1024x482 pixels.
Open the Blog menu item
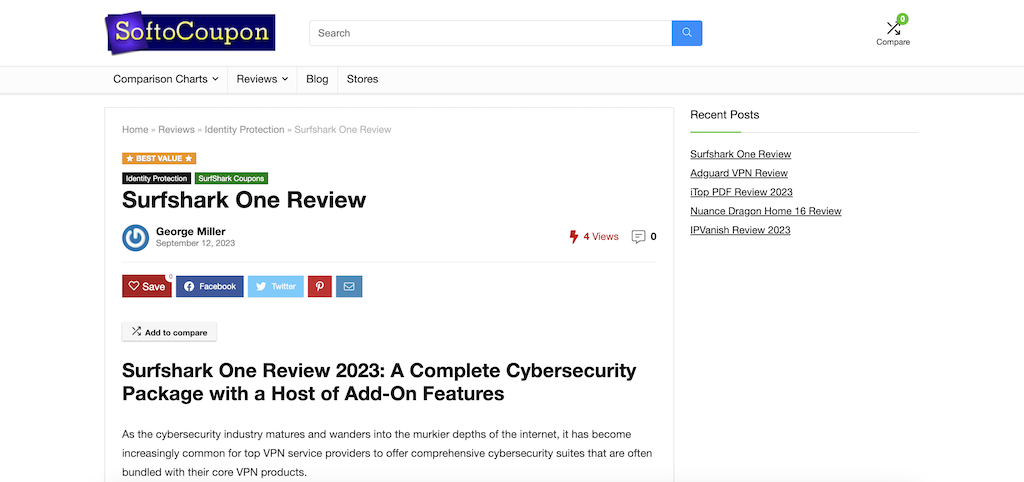tap(317, 79)
